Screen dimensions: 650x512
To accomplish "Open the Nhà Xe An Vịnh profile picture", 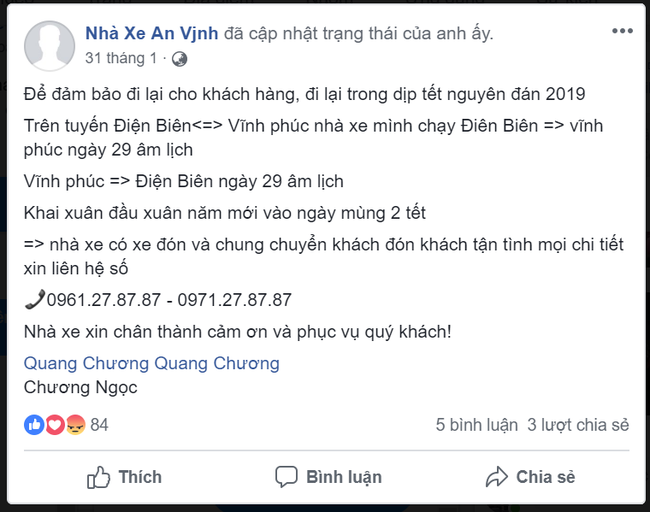I will click(x=48, y=46).
